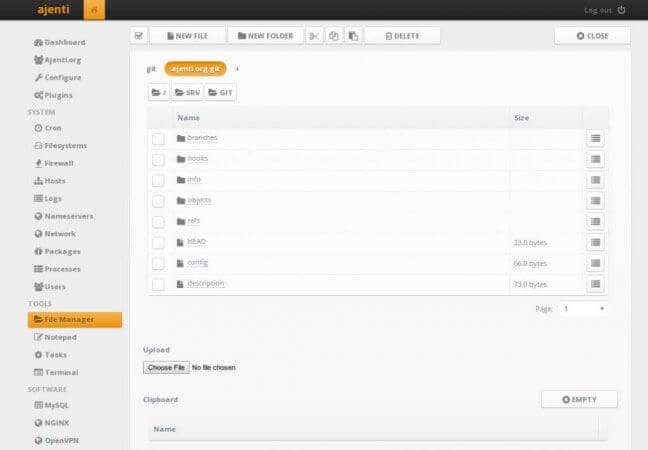This screenshot has height=450, width=648.
Task: Go to root folder breadcrumb
Action: 159,93
